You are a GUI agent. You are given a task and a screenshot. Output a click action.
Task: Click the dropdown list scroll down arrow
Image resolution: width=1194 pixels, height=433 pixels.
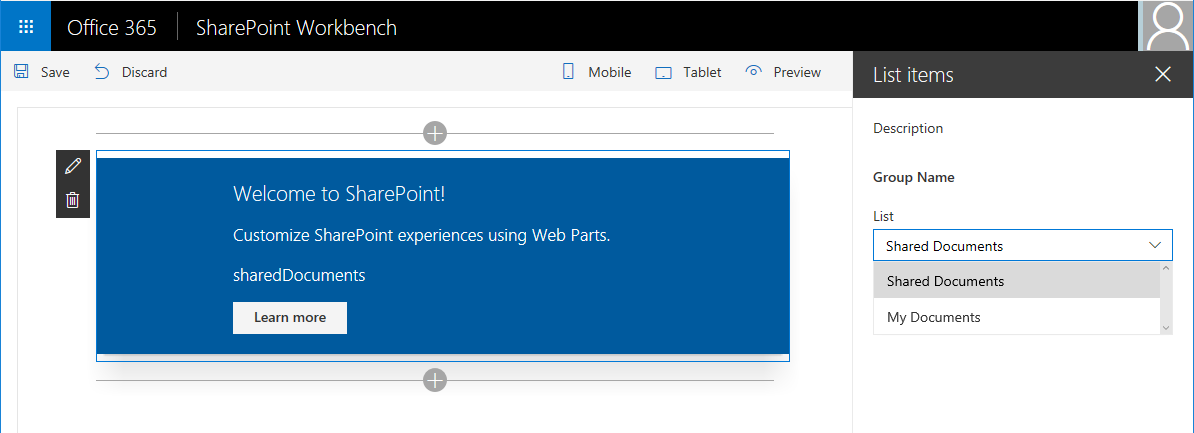[x=1166, y=327]
